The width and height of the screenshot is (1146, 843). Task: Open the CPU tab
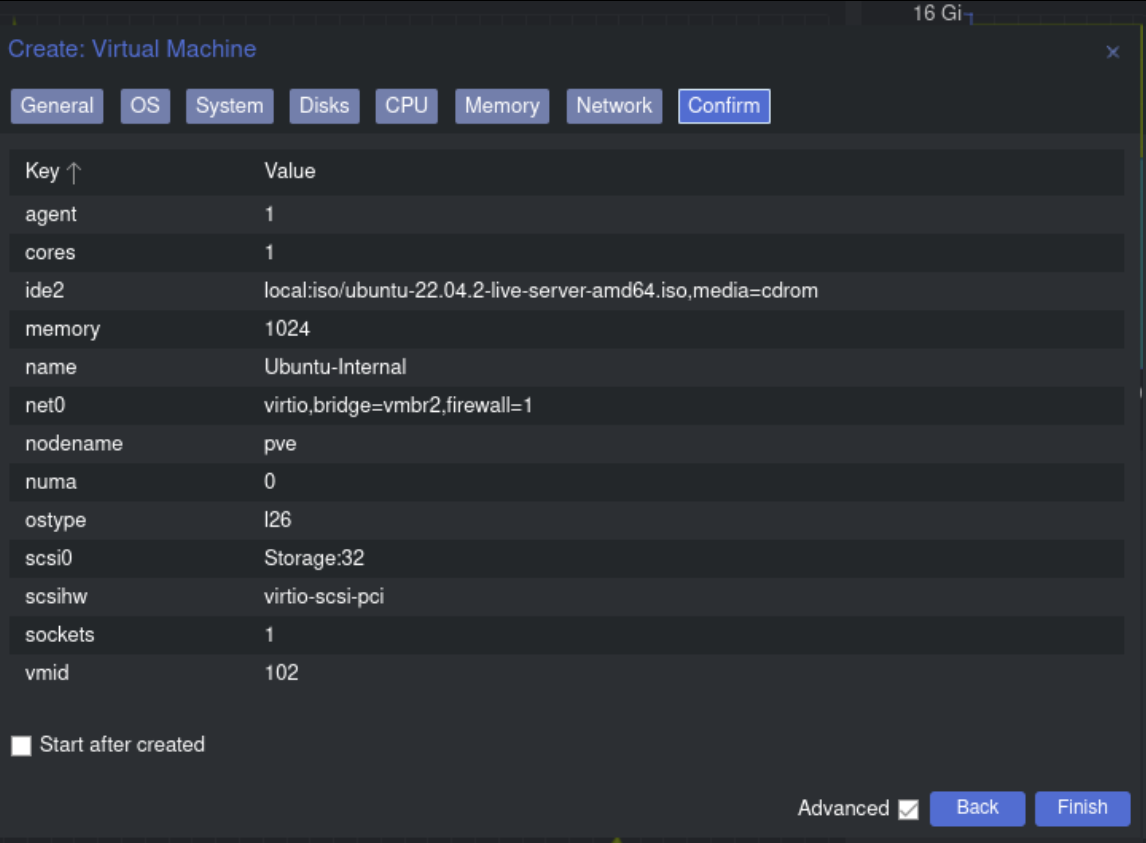(x=406, y=106)
